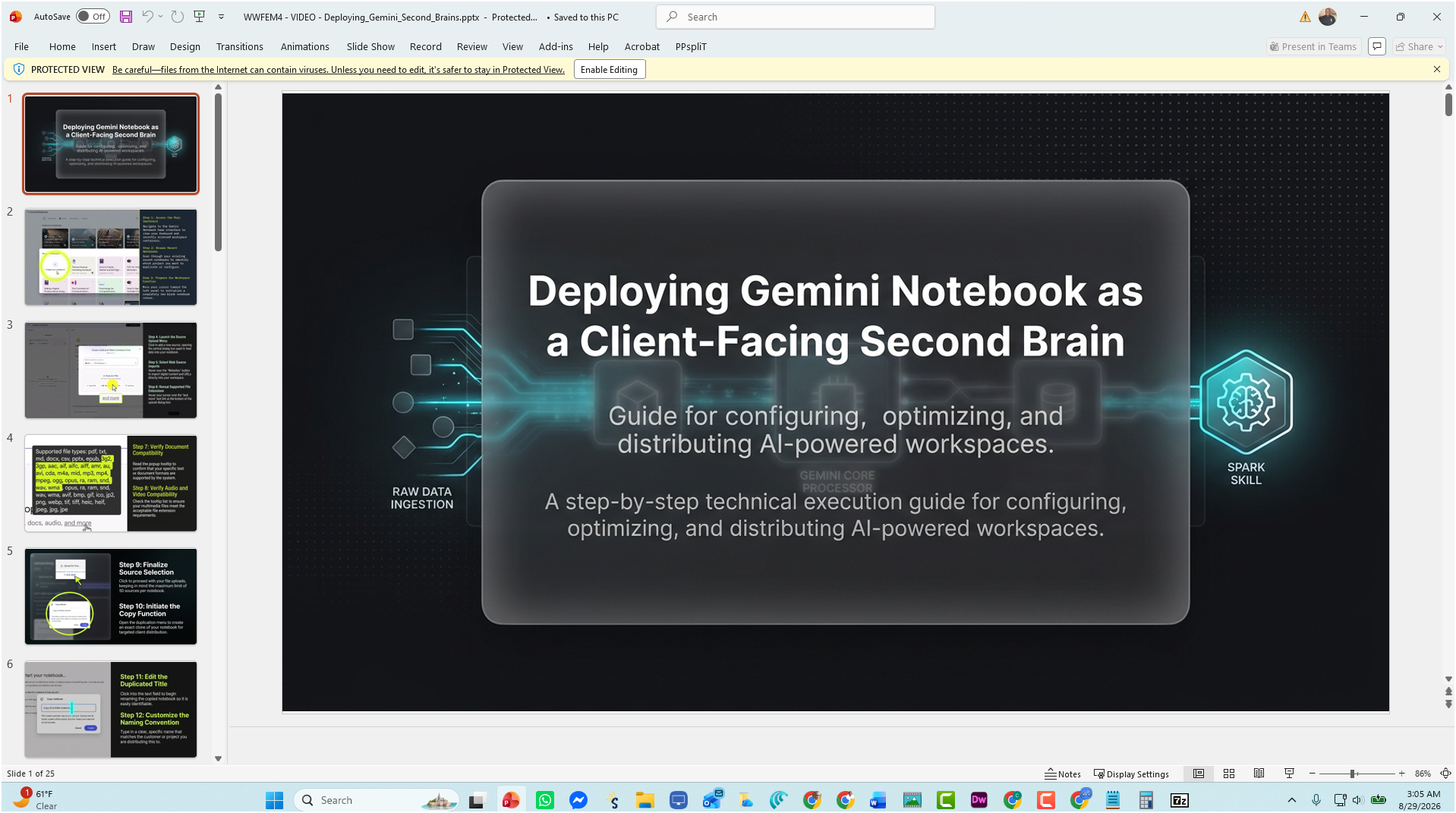
Task: Click the Previous Slide double-arrow button
Action: (x=1448, y=692)
